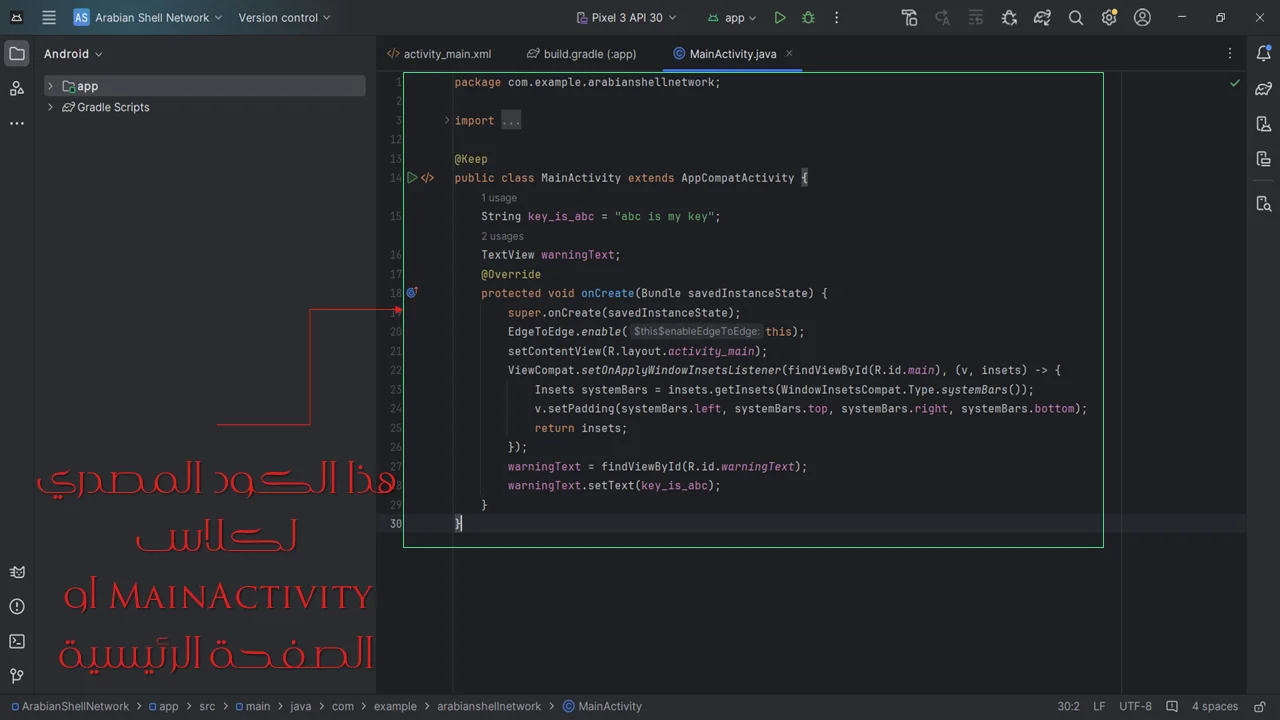Open More tool windows on left strip
Image resolution: width=1280 pixels, height=720 pixels.
click(17, 123)
